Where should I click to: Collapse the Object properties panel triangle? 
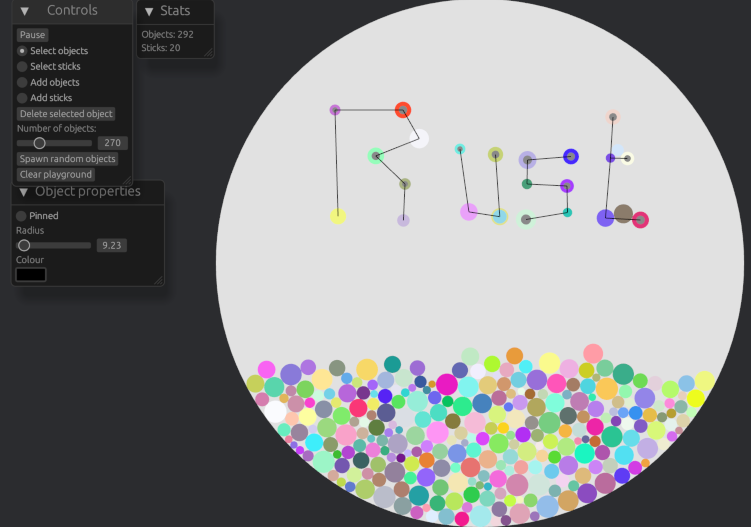coord(22,192)
